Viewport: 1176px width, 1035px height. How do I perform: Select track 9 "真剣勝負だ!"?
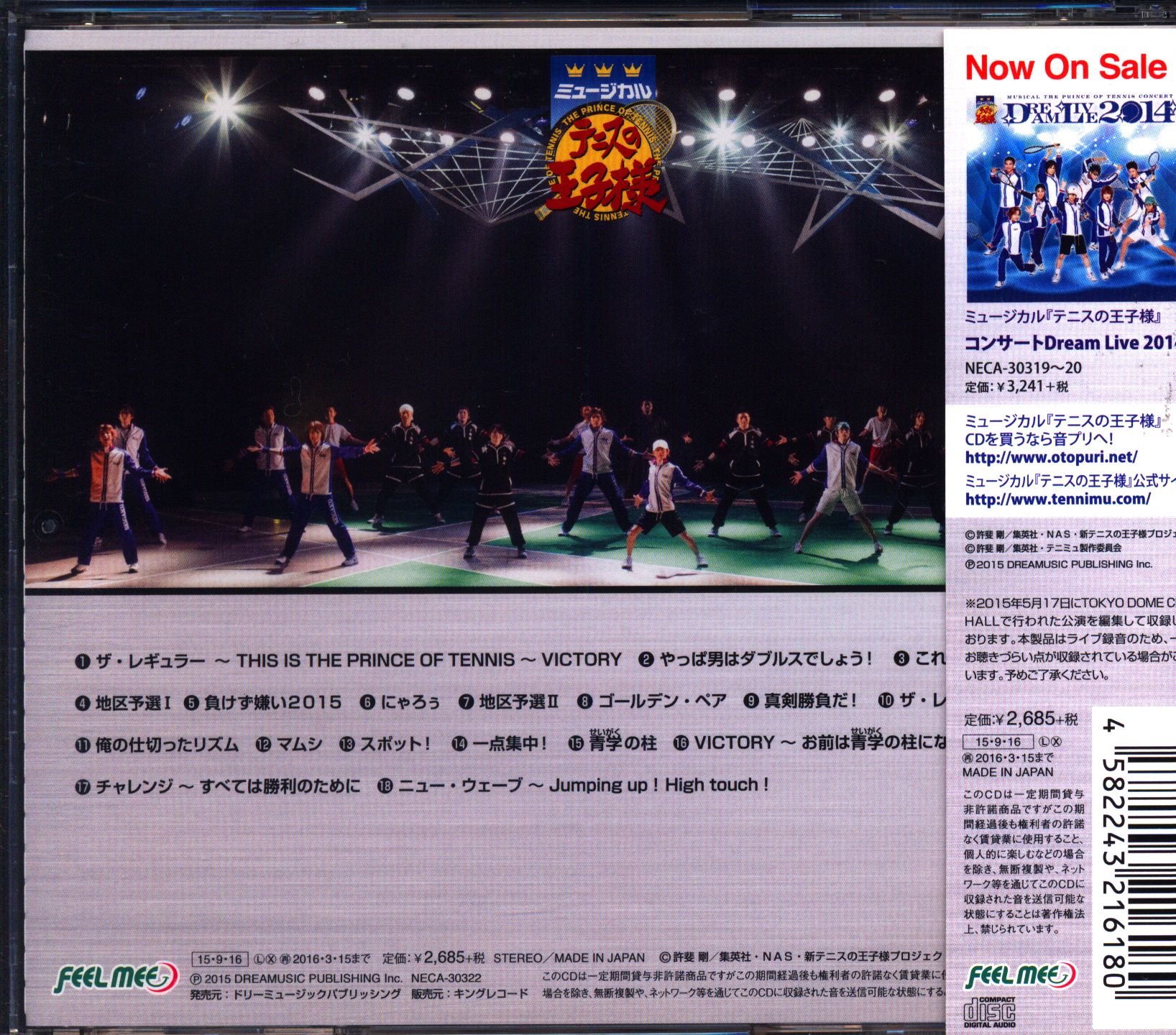[801, 702]
